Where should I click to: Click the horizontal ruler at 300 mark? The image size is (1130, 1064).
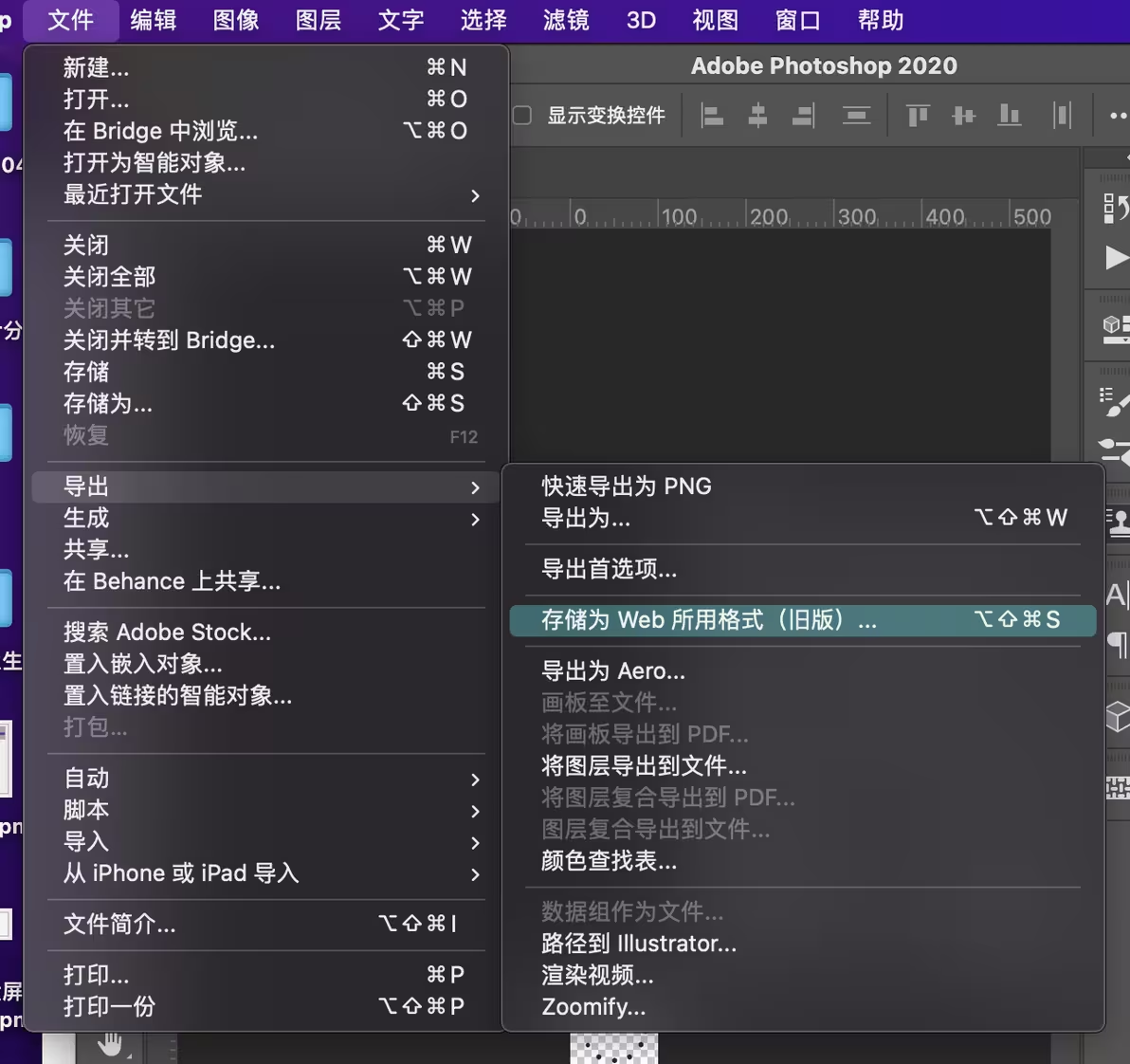click(857, 217)
